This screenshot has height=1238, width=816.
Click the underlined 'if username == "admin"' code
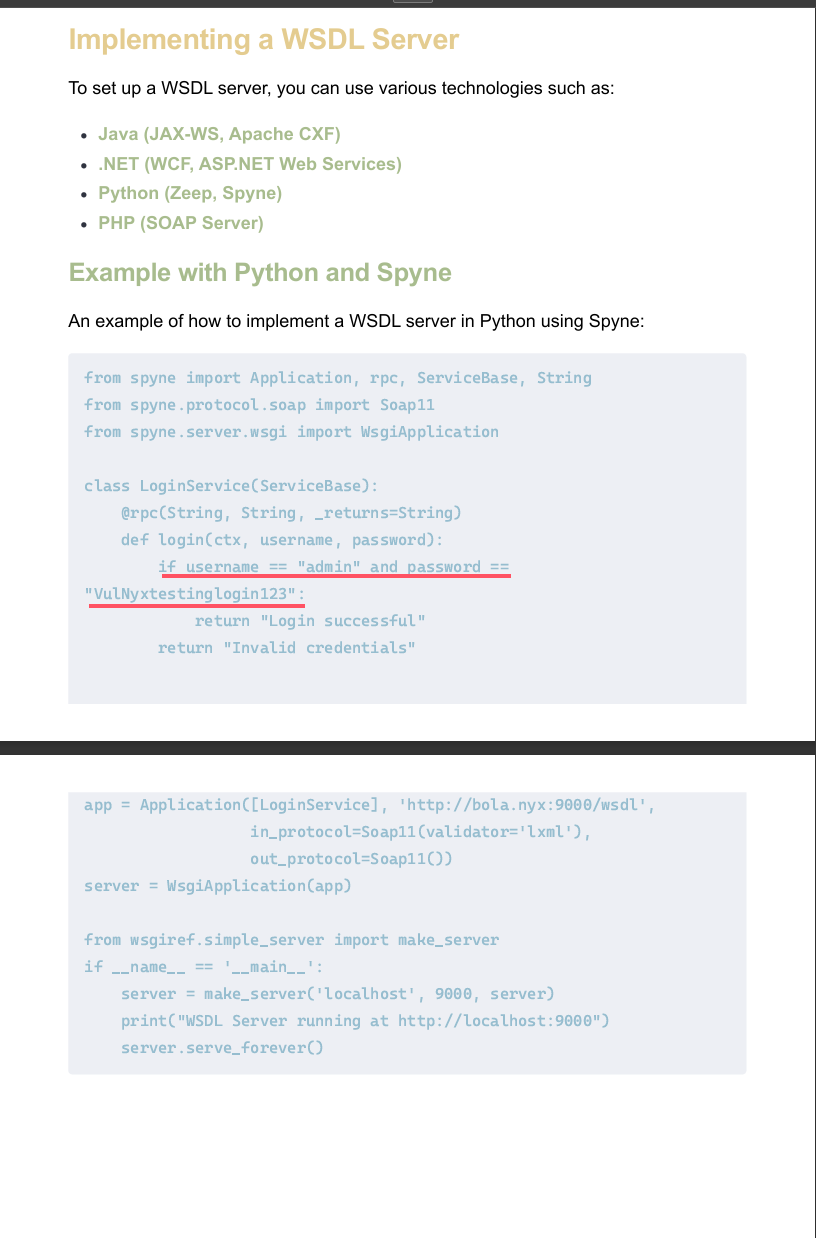click(334, 567)
